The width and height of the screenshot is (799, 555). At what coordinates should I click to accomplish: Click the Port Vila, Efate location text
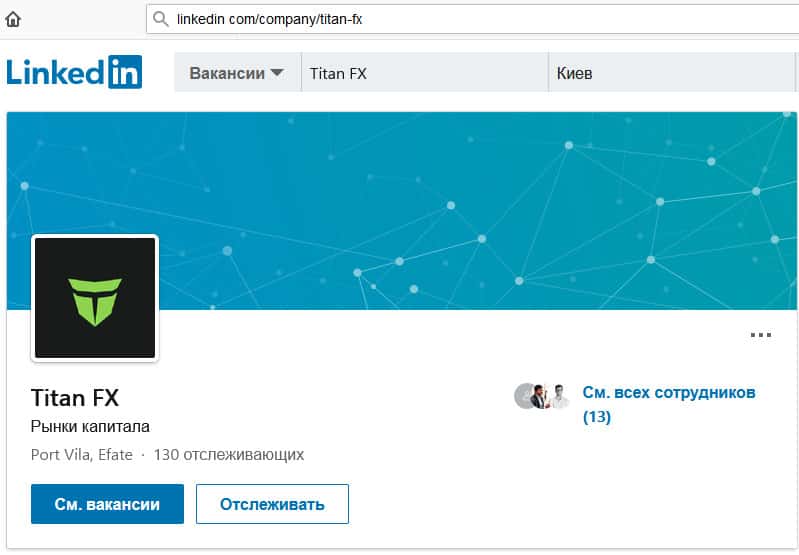tap(82, 455)
